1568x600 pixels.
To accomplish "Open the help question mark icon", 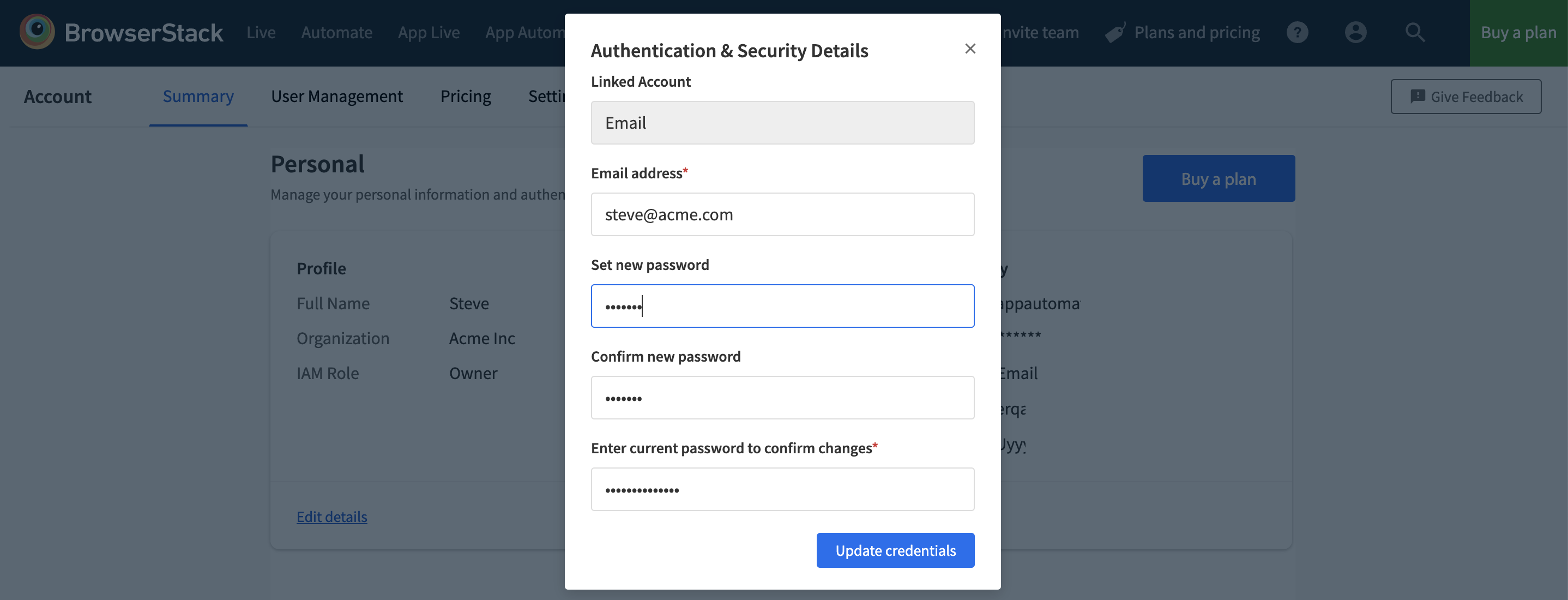I will pos(1297,32).
